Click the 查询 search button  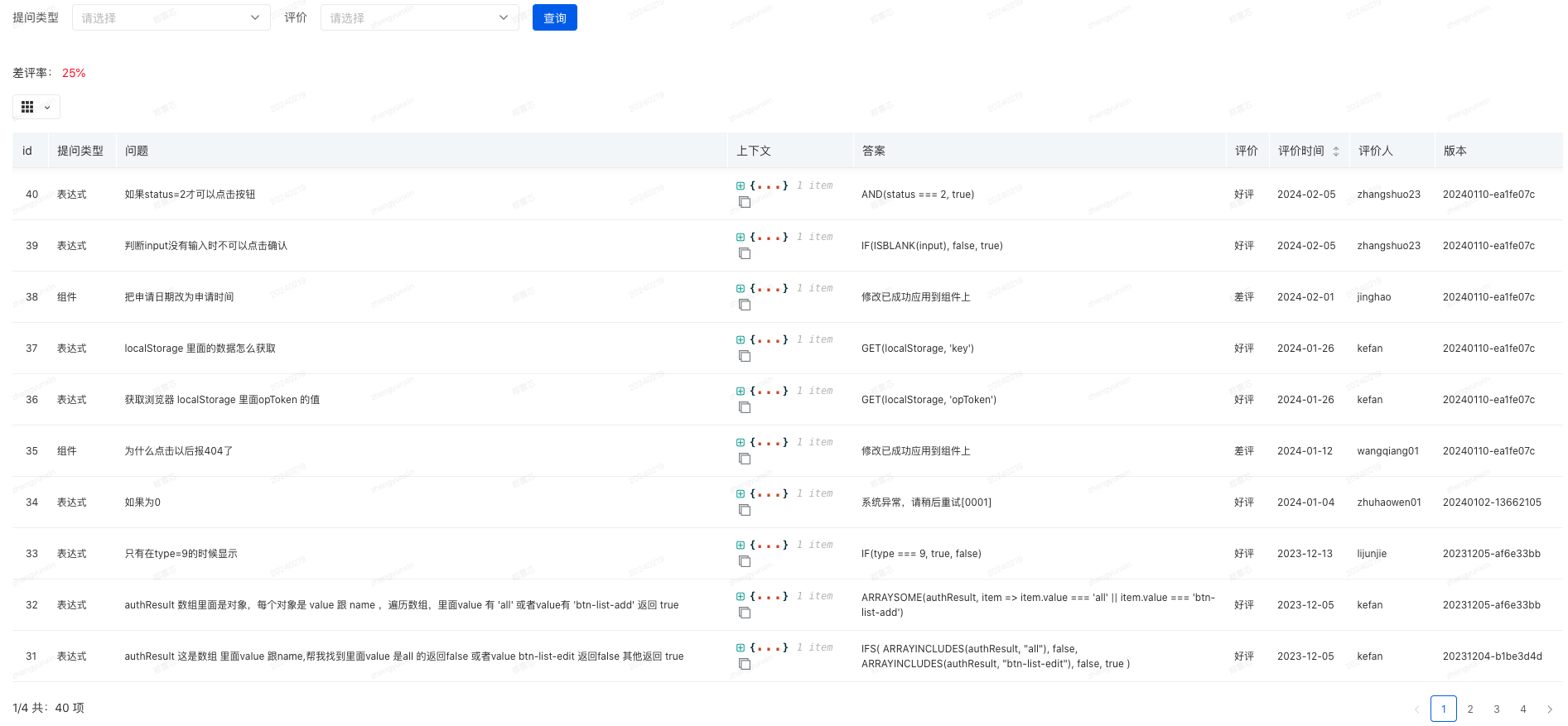pos(555,17)
